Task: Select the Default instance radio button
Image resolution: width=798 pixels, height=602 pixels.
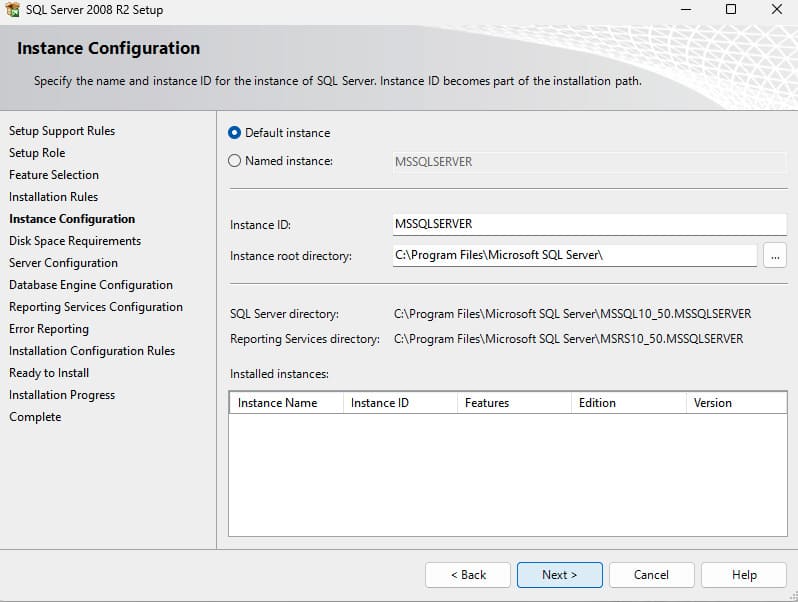Action: (x=234, y=133)
